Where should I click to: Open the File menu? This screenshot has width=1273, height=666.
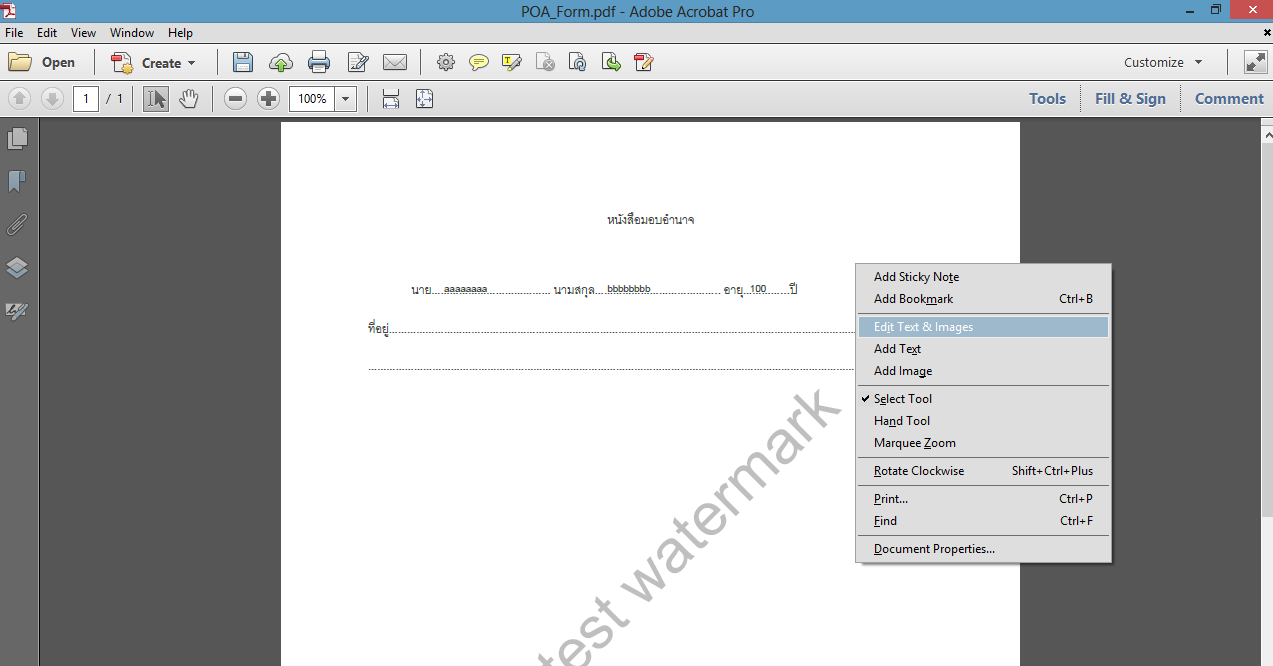pos(14,33)
